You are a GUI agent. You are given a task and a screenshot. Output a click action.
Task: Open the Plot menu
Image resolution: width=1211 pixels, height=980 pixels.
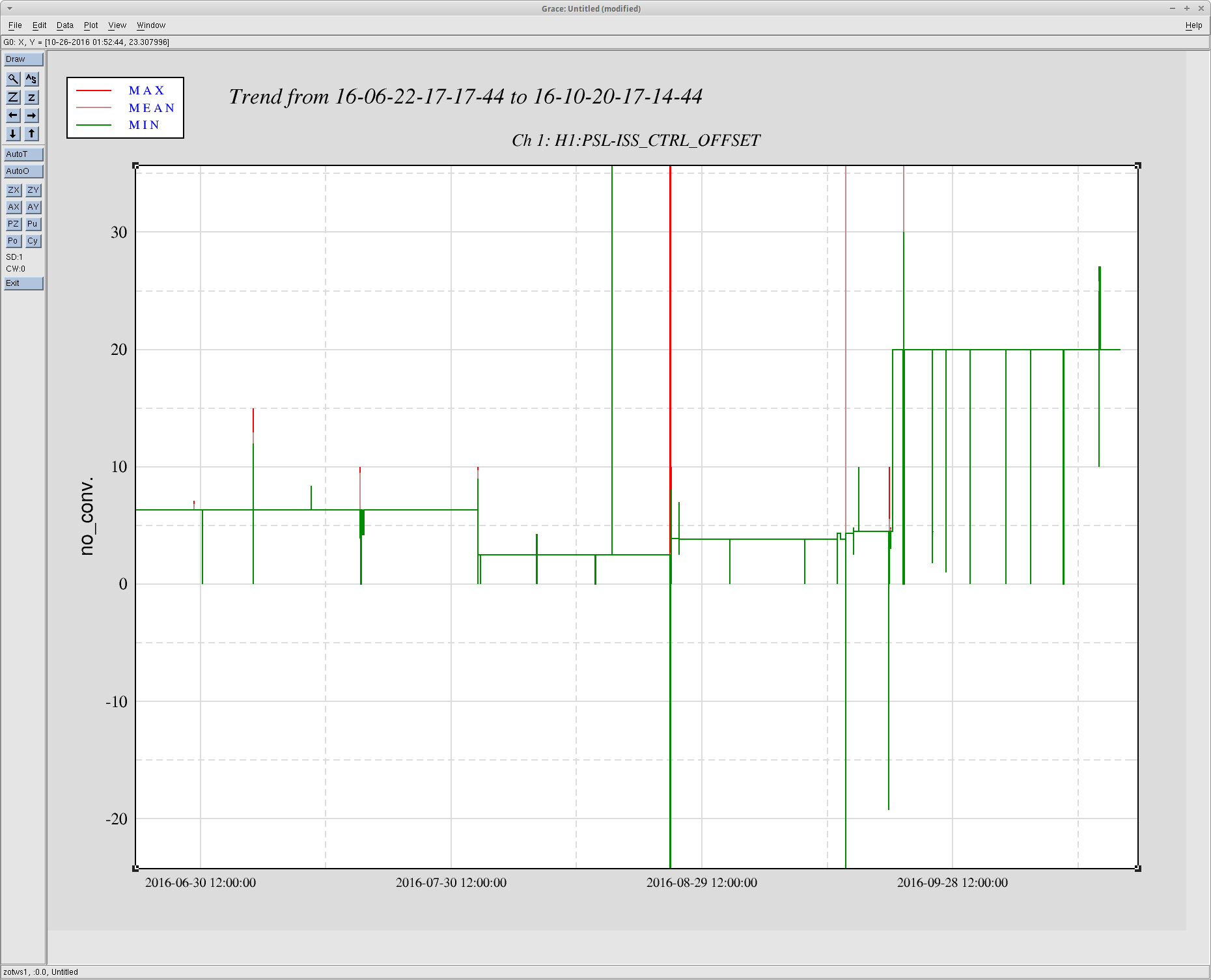tap(90, 25)
